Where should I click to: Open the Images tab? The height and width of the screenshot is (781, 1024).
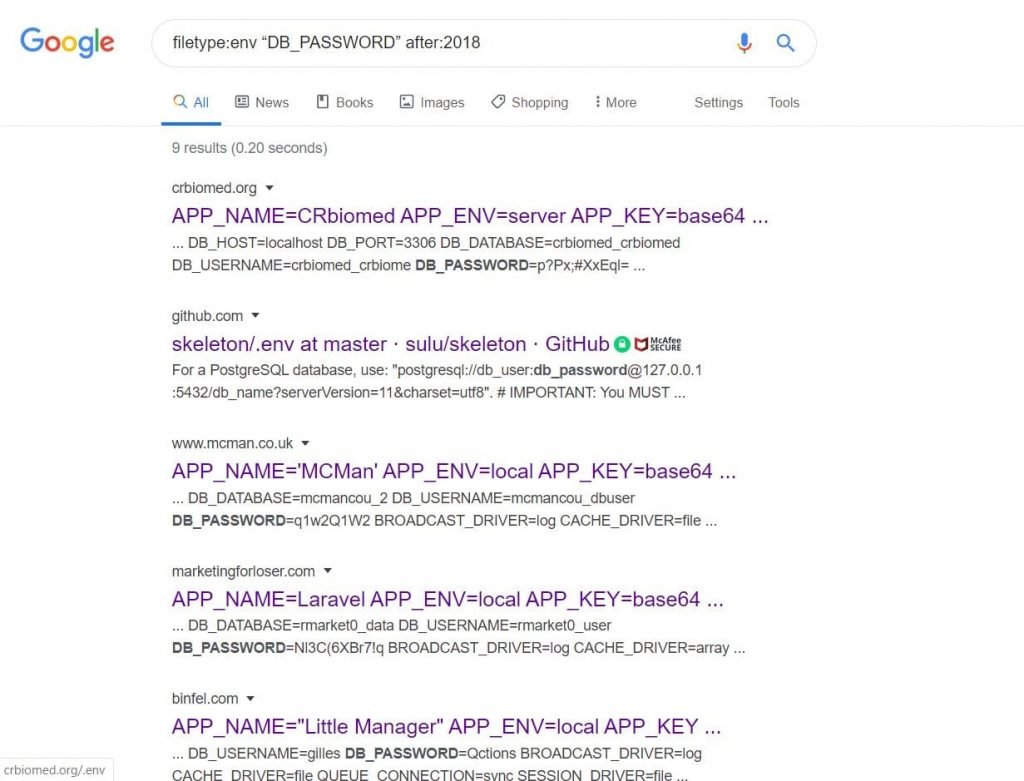432,103
